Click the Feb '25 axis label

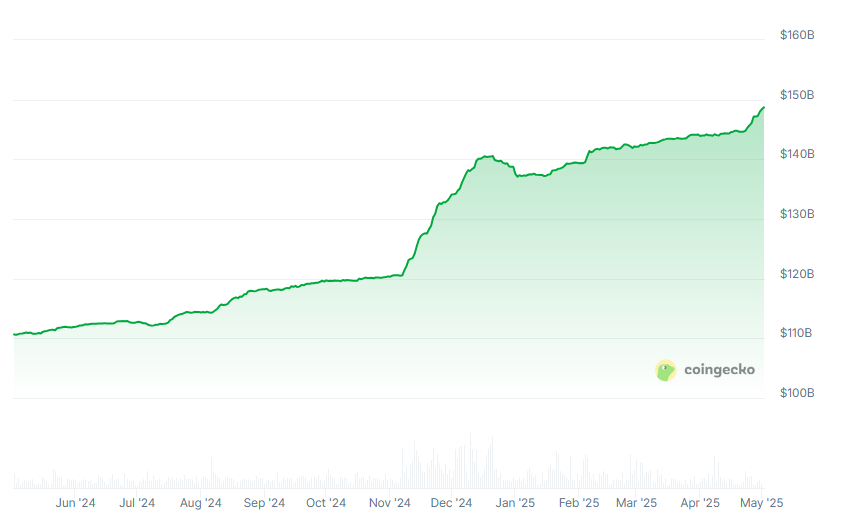(x=579, y=503)
